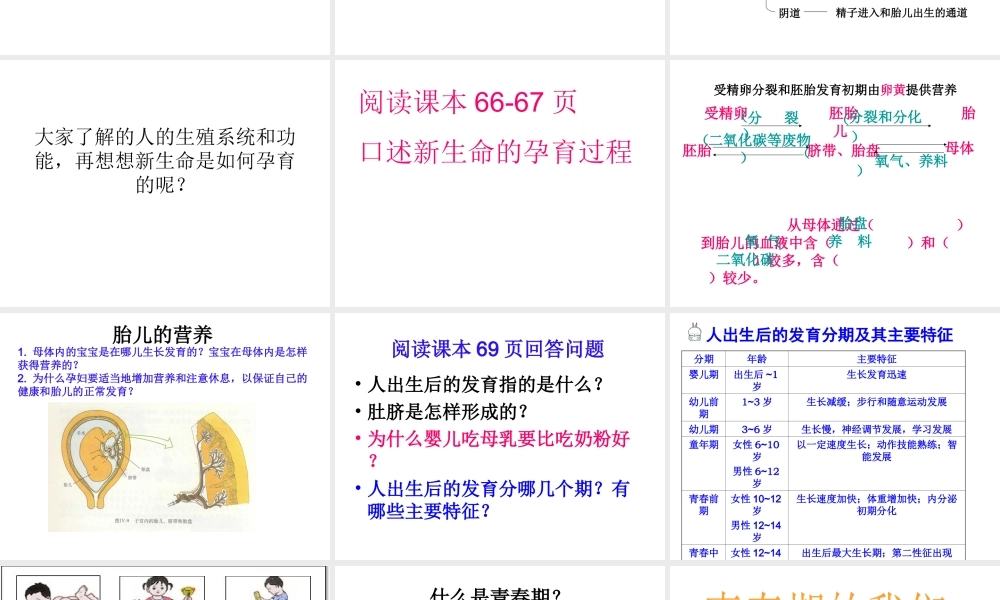Click the text '脐带、胎盘' in the diagram
Image resolution: width=1000 pixels, height=600 pixels.
click(843, 151)
